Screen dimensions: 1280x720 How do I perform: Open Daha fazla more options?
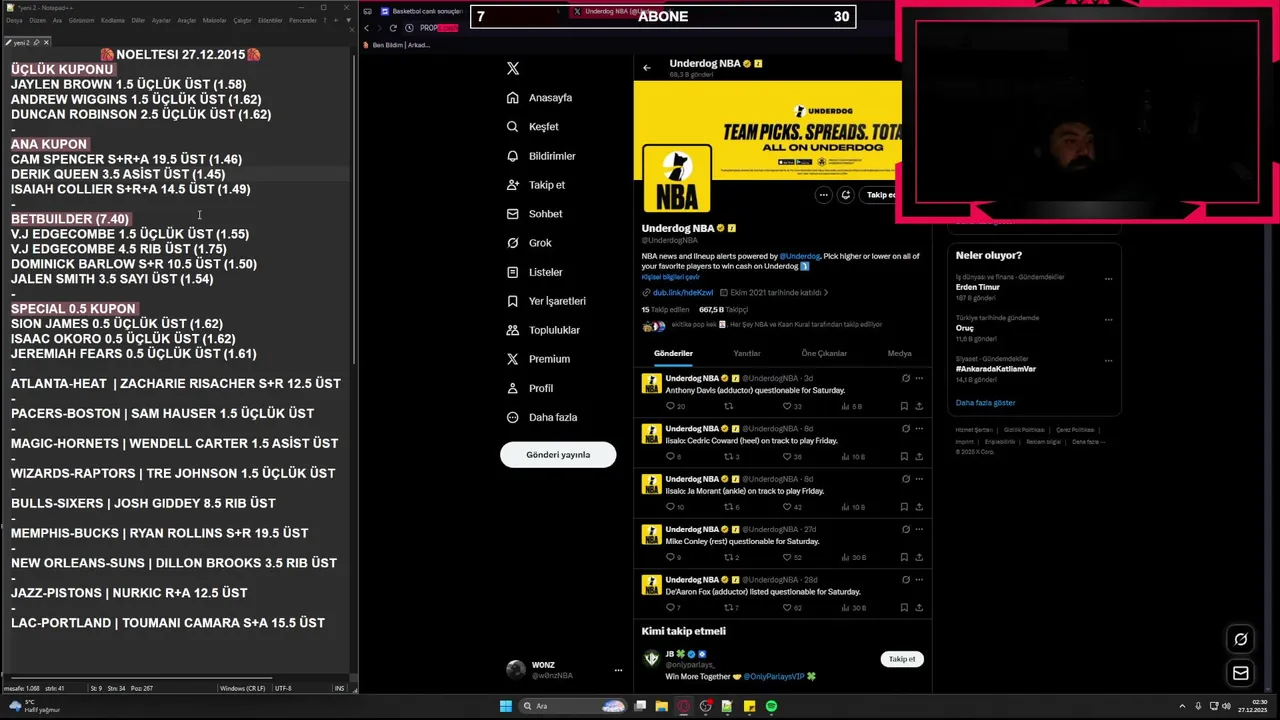tap(541, 417)
